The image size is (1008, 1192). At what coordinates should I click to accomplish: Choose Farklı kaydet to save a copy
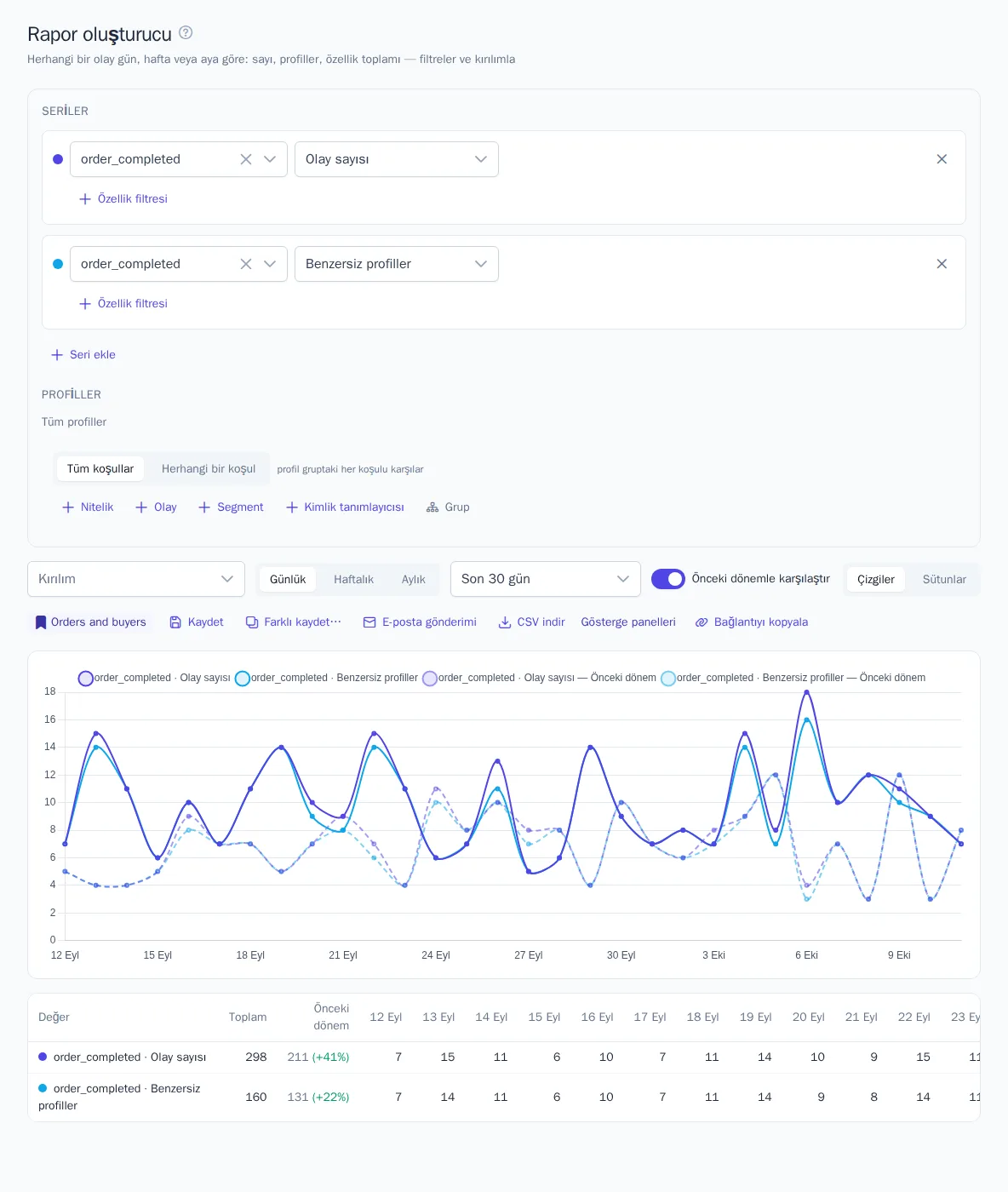[x=294, y=622]
